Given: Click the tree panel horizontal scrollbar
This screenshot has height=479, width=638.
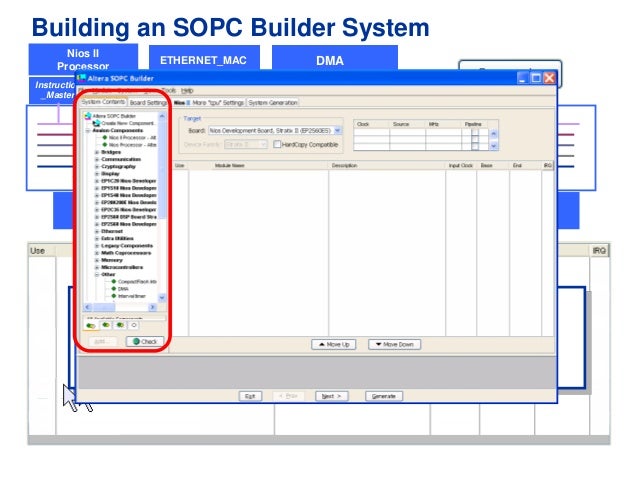Looking at the screenshot, I should 120,307.
